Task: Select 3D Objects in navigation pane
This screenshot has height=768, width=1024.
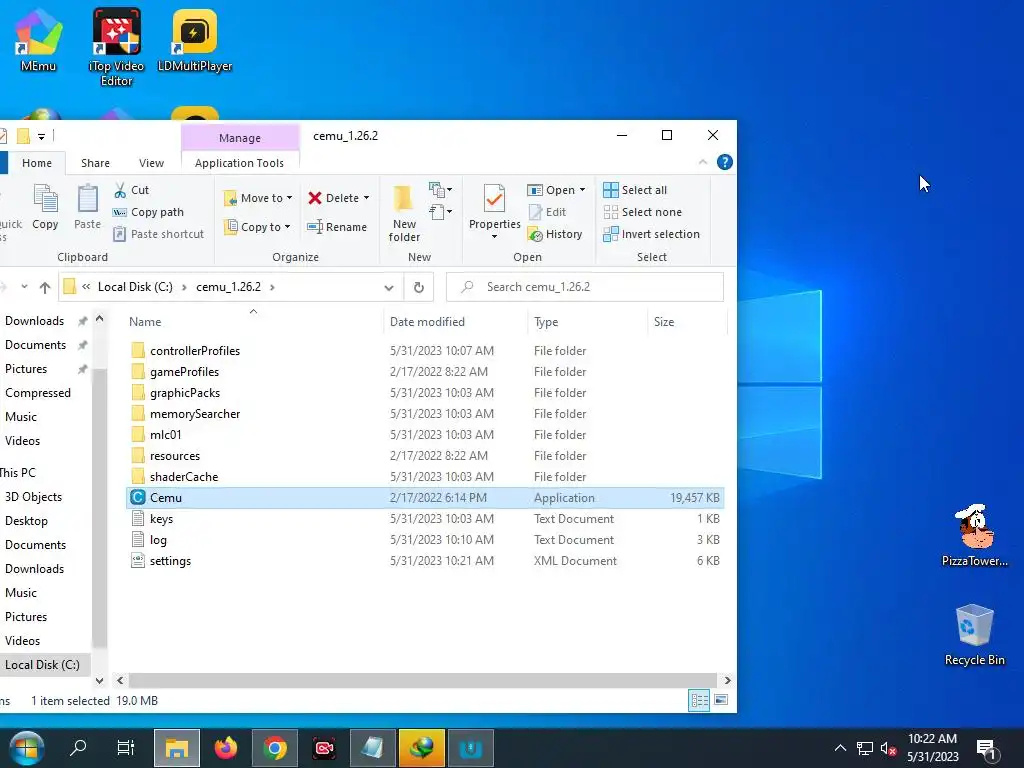Action: pyautogui.click(x=33, y=497)
